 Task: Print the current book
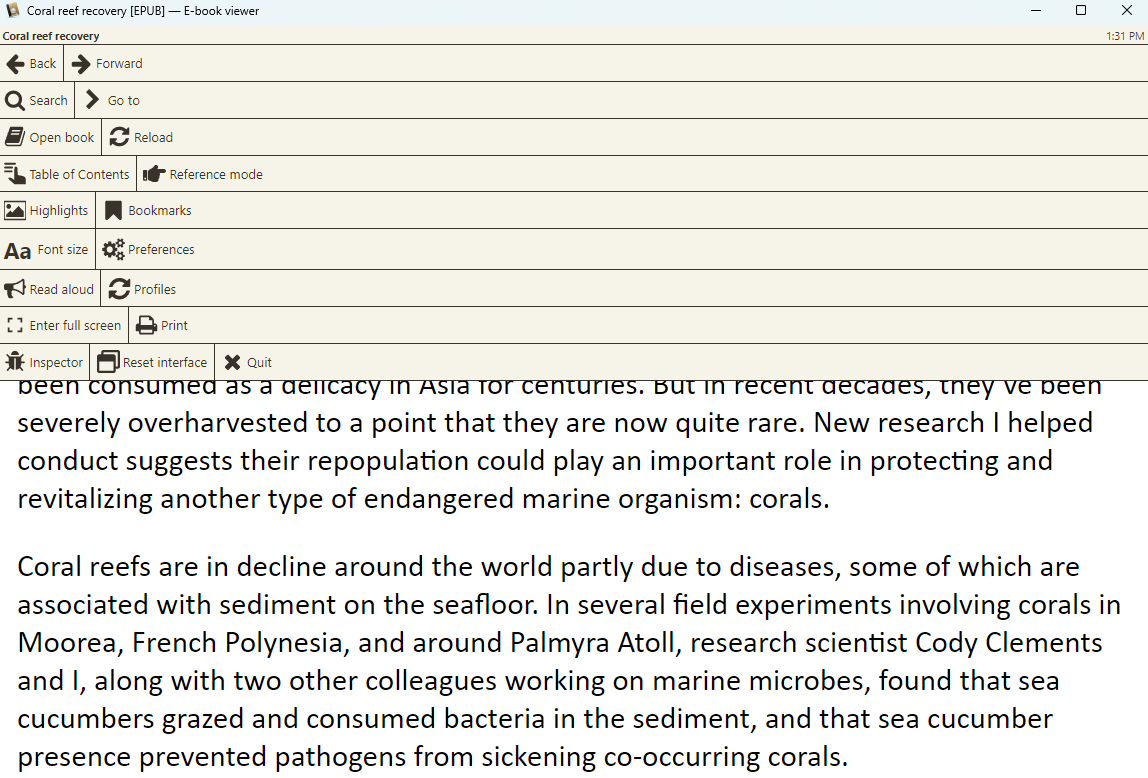pyautogui.click(x=161, y=325)
